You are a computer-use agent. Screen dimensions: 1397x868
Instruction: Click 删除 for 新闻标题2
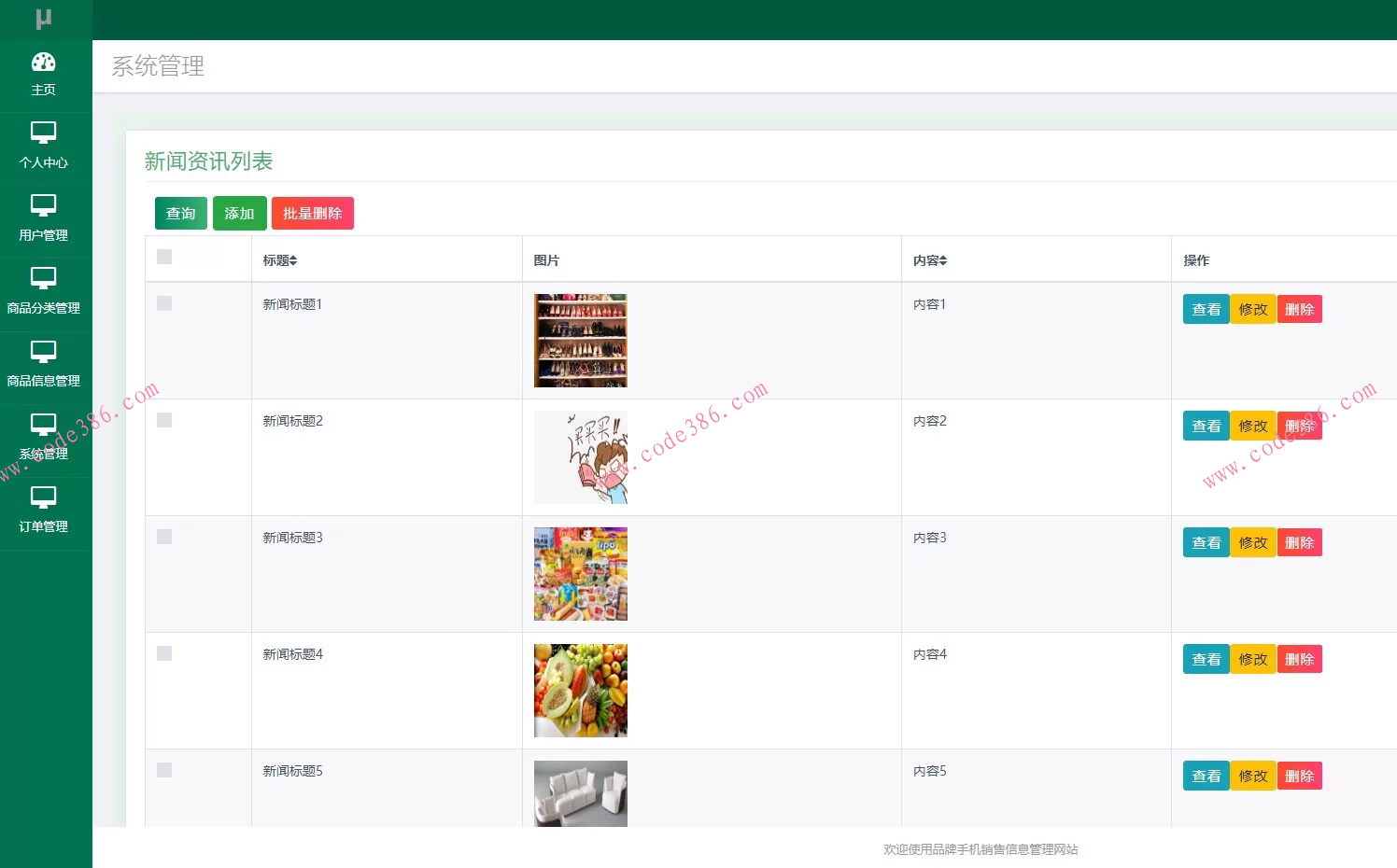[1300, 426]
